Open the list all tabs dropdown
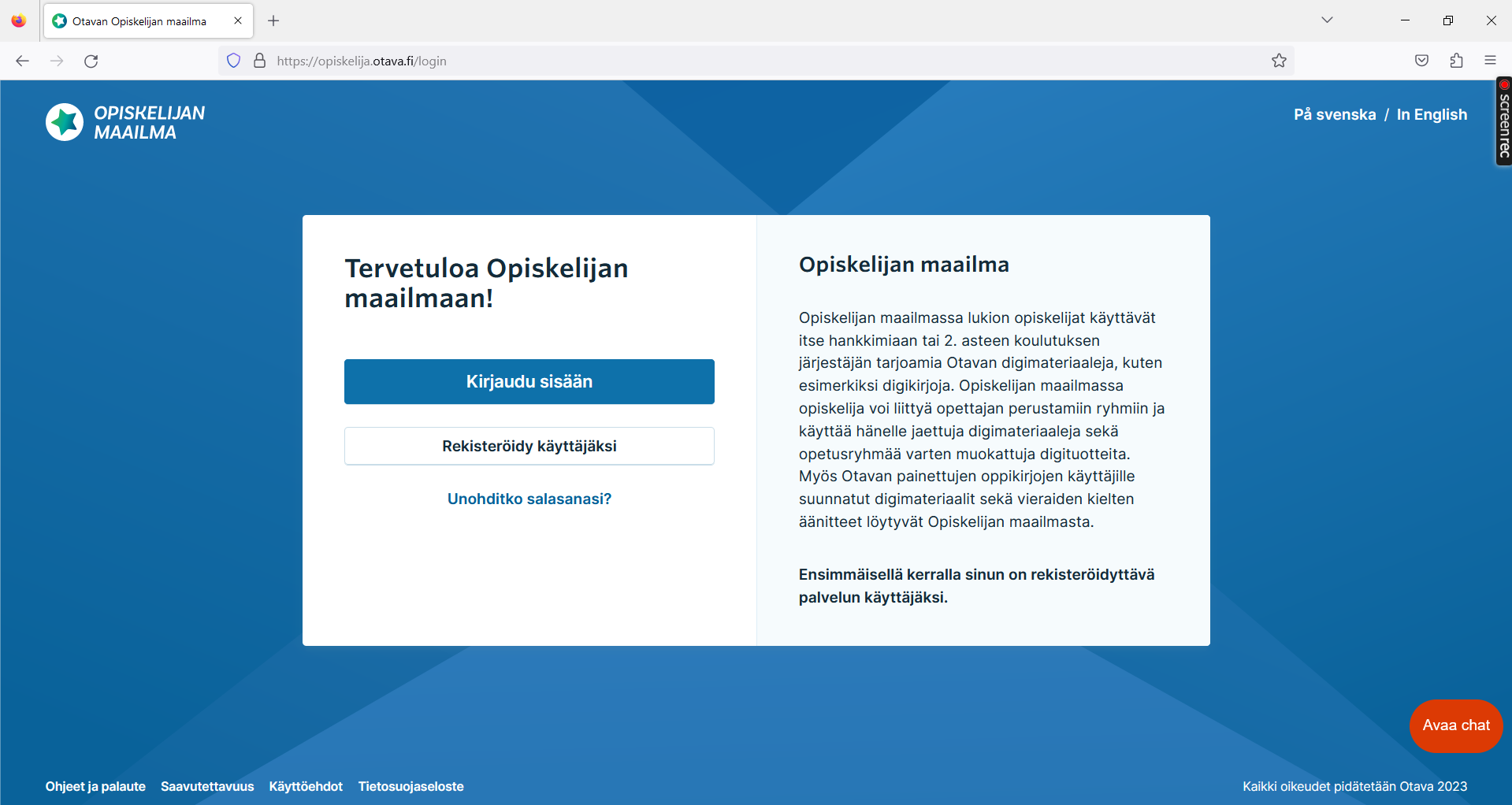This screenshot has height=805, width=1512. 1327,20
